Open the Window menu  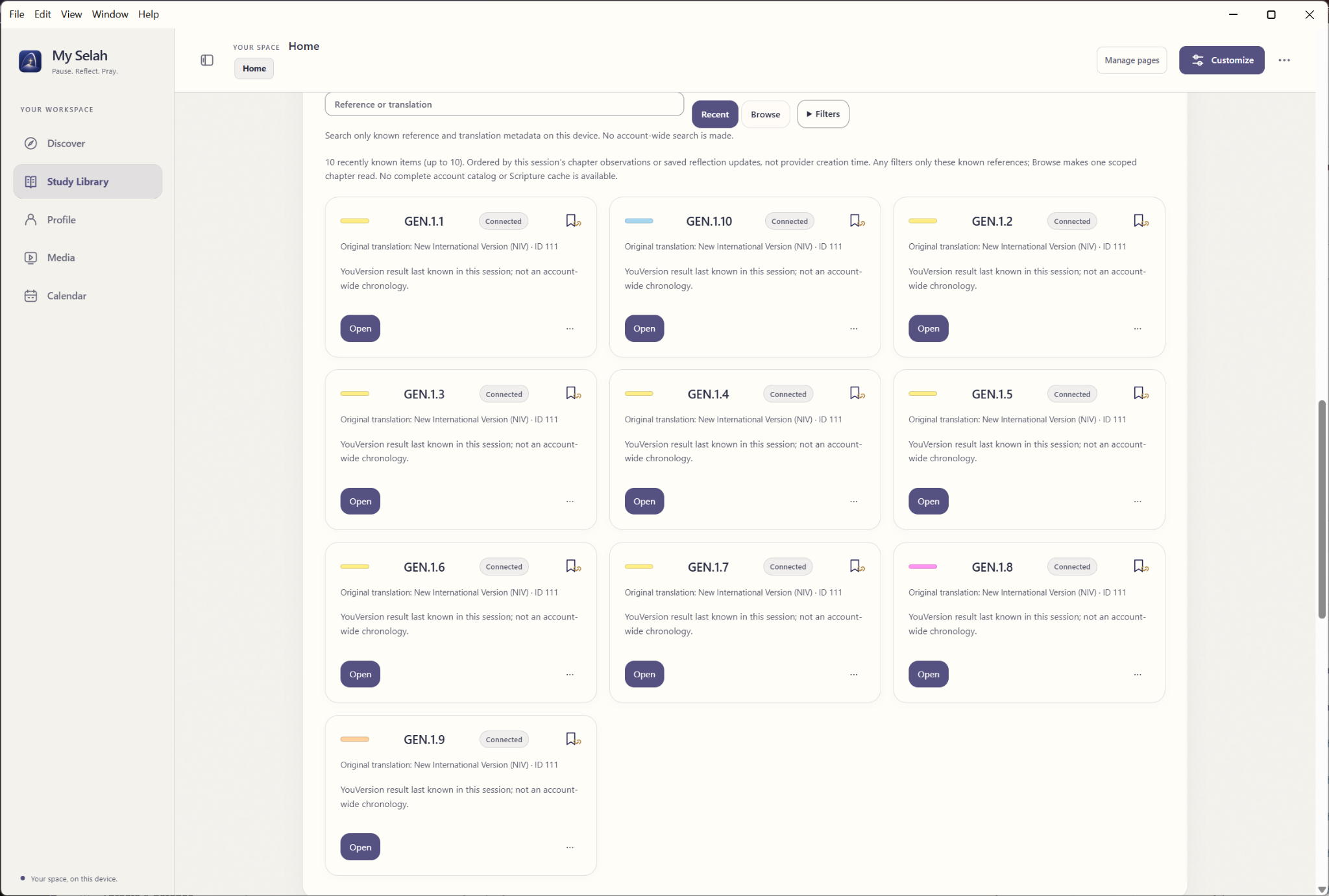point(110,14)
